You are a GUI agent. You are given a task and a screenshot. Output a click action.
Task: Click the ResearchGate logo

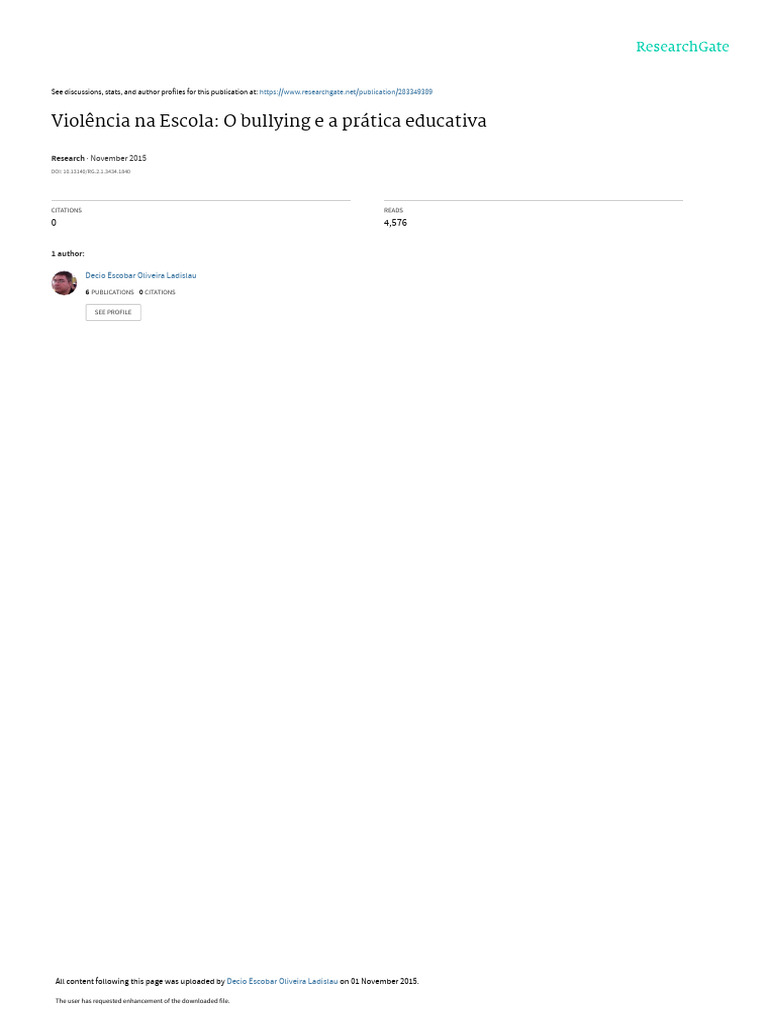point(682,46)
